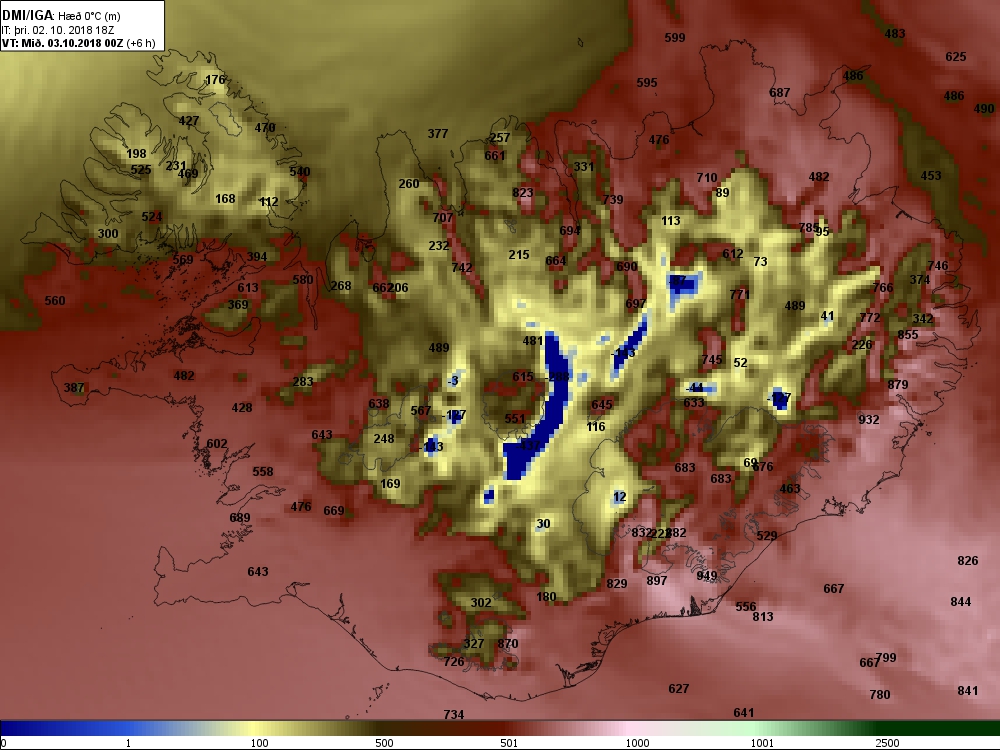Click the 'DMI/IGA: Hæð 0°C (m)' title text
This screenshot has width=1000, height=750.
click(x=61, y=15)
